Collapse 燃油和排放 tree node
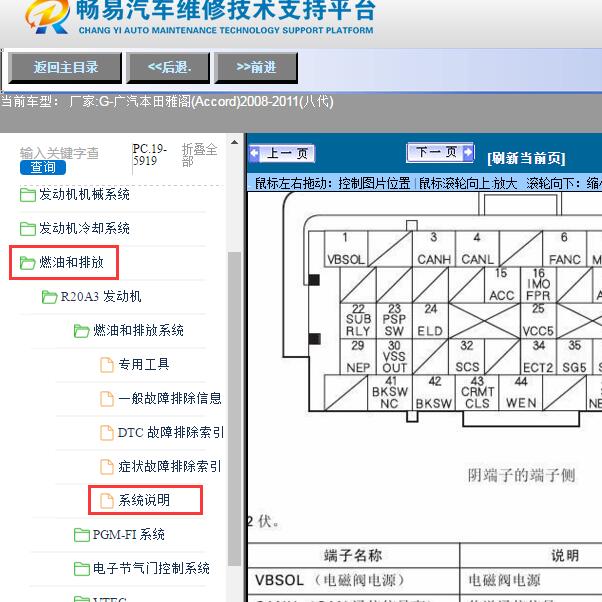Viewport: 602px width, 602px height. click(71, 263)
